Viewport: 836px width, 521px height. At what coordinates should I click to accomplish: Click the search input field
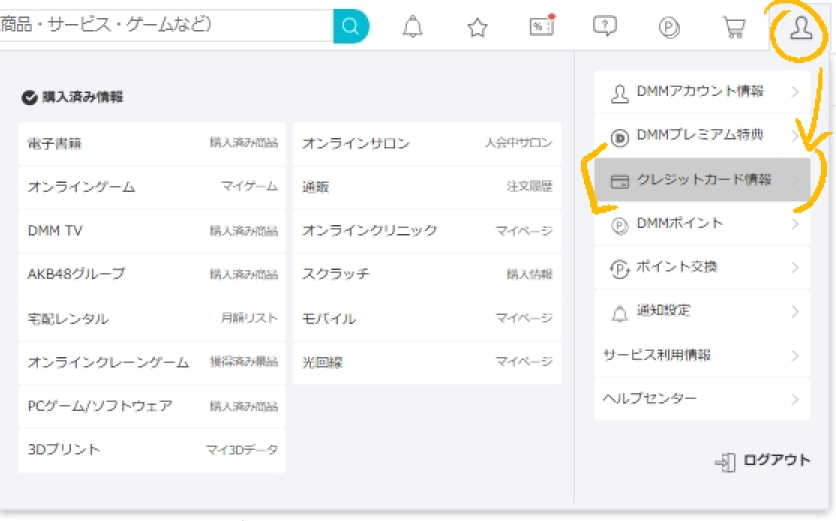[x=160, y=27]
